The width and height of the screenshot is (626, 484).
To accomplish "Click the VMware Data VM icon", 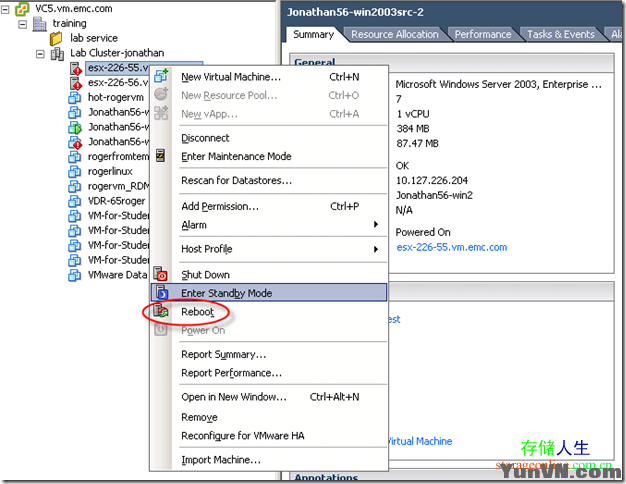I will (x=75, y=275).
